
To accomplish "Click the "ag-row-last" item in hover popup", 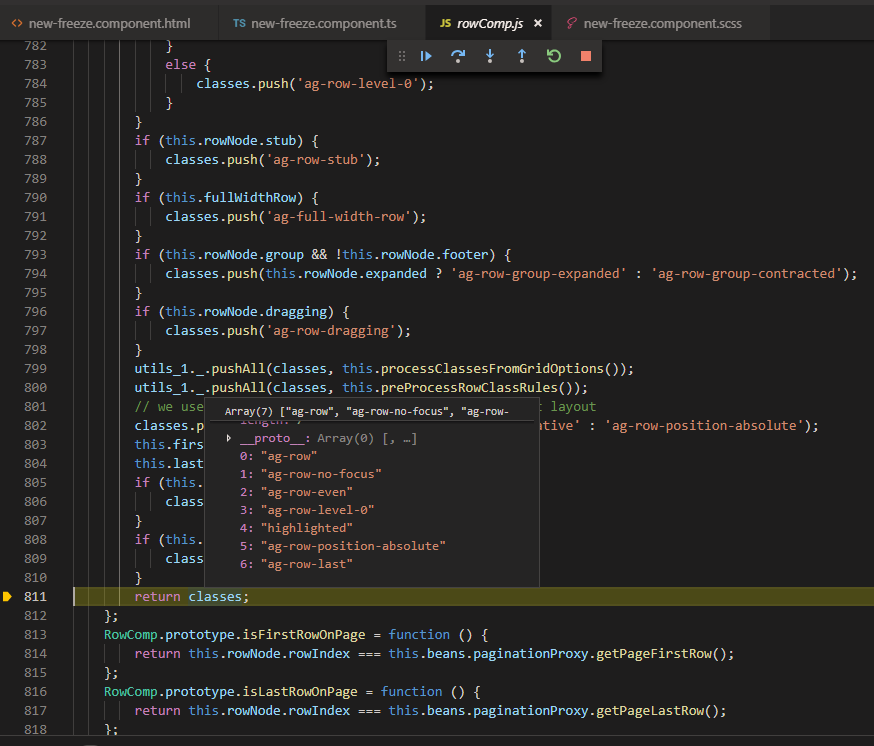I will tap(306, 564).
